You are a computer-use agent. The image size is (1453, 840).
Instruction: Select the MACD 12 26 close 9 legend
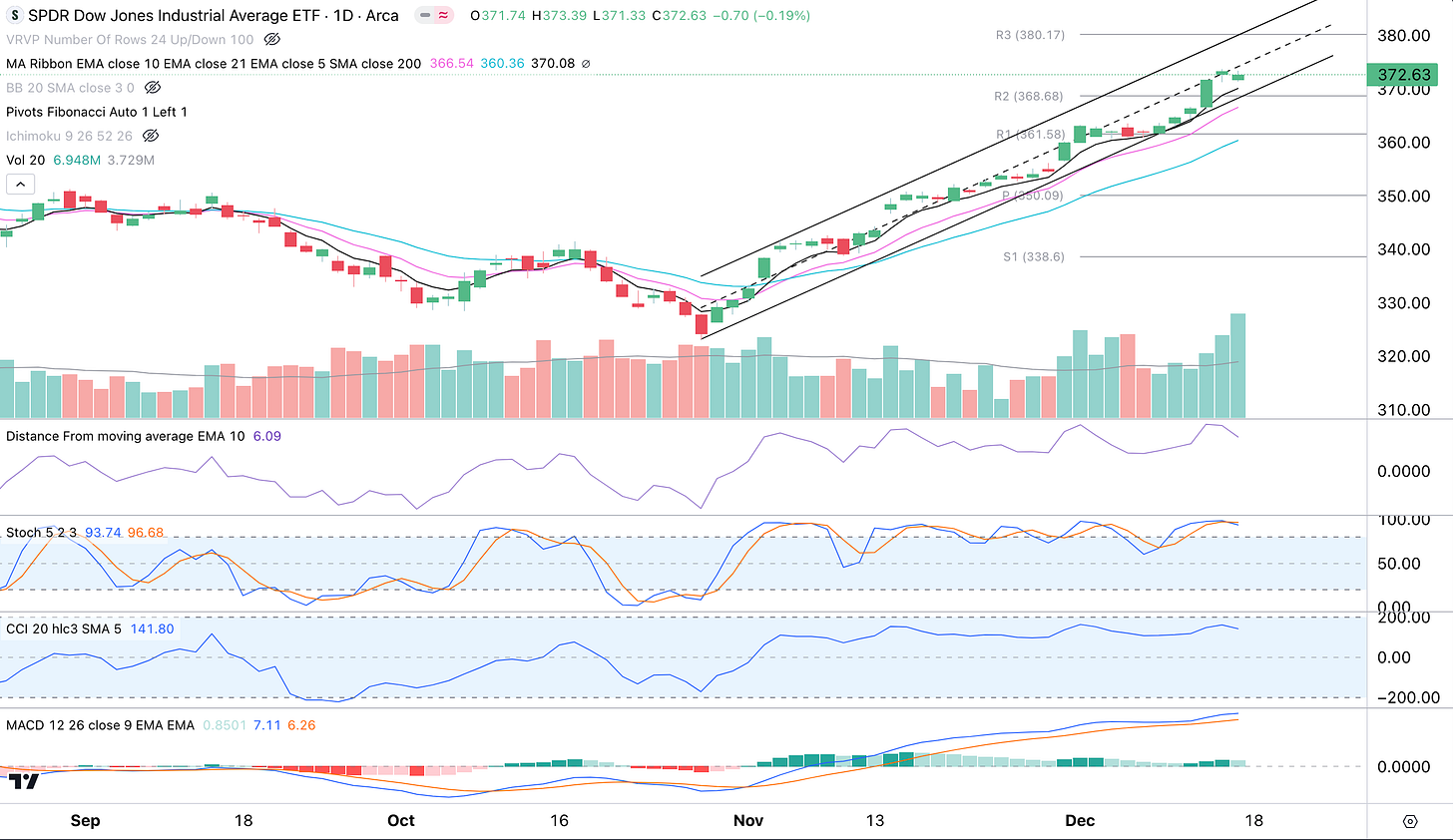pyautogui.click(x=101, y=725)
